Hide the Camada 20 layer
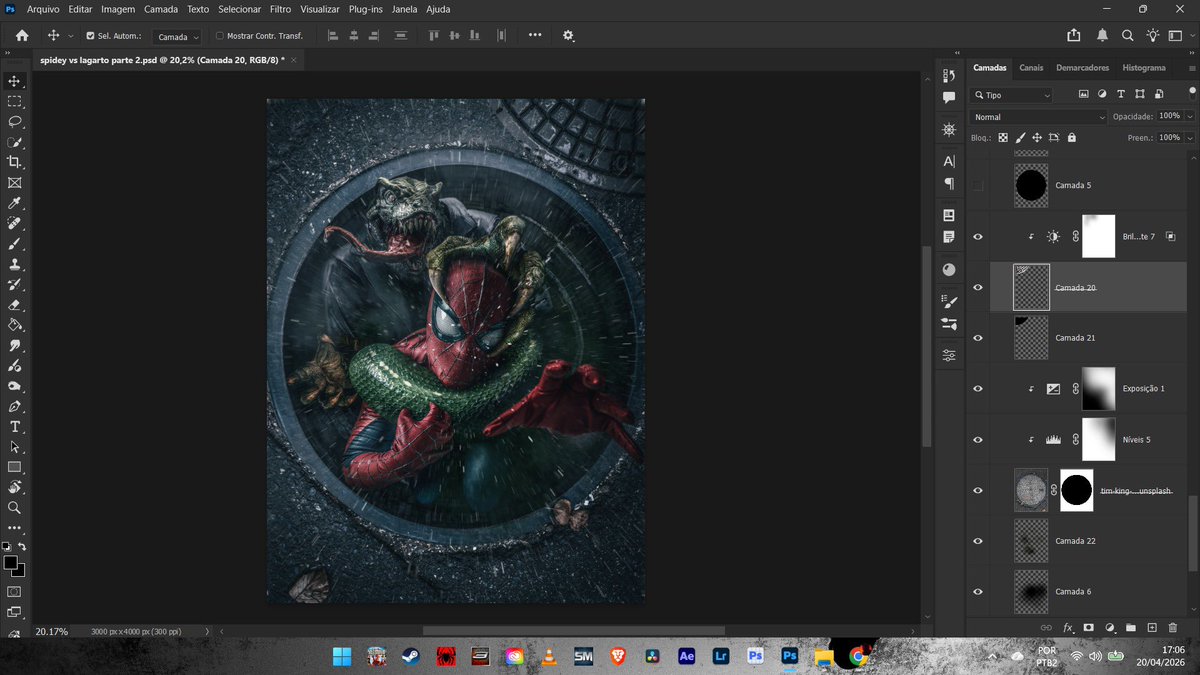The height and width of the screenshot is (675, 1200). point(978,288)
